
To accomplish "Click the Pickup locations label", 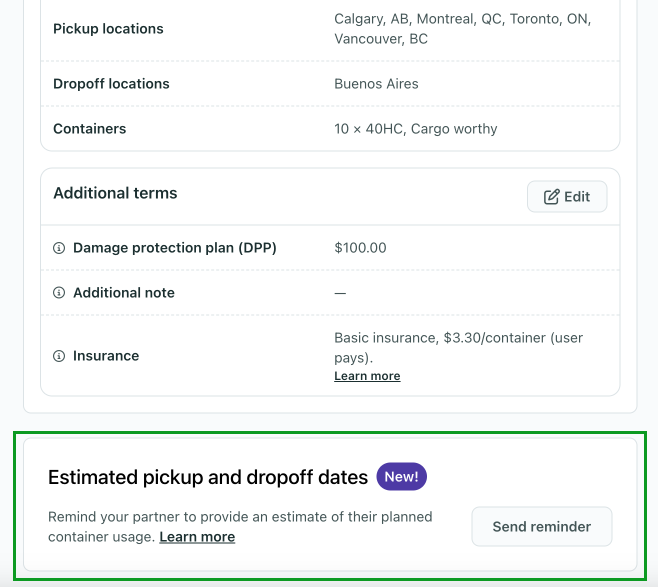I will click(x=108, y=29).
